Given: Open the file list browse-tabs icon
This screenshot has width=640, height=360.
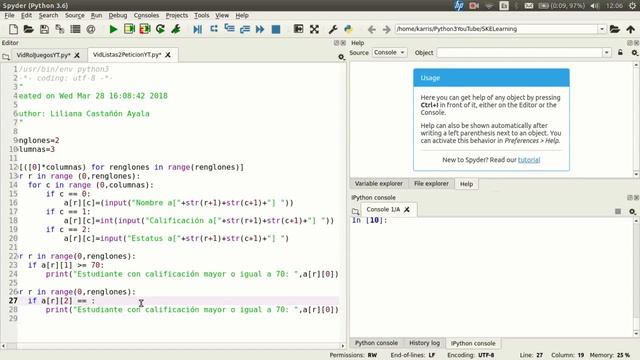Looking at the screenshot, I should (x=75, y=29).
